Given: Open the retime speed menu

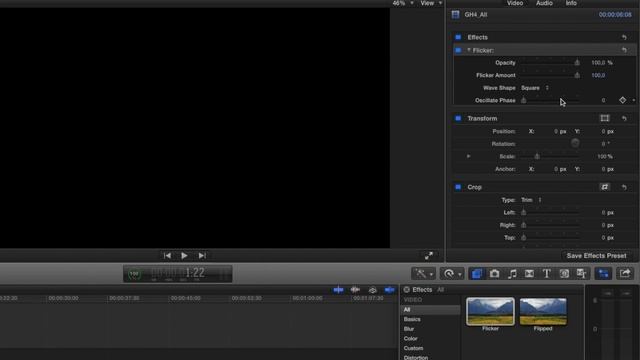Looking at the screenshot, I should pyautogui.click(x=452, y=273).
